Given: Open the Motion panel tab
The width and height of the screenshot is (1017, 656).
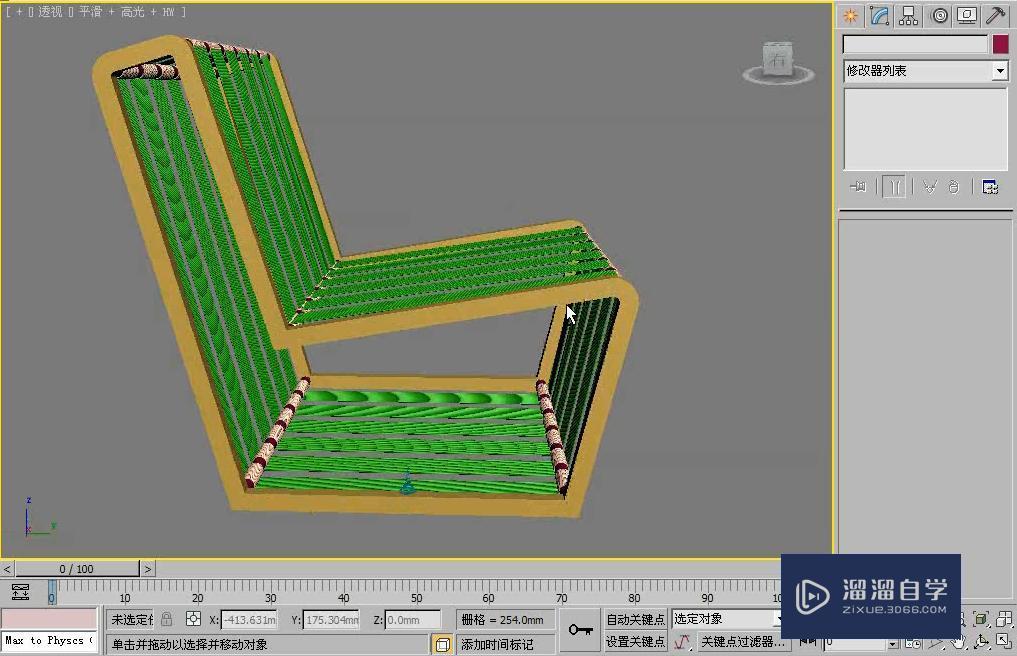Looking at the screenshot, I should coord(939,16).
